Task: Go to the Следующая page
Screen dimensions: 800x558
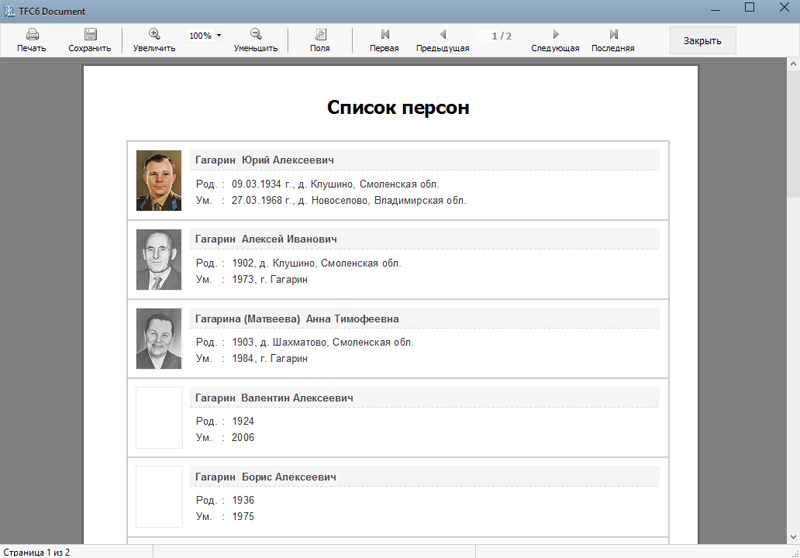Action: 556,34
